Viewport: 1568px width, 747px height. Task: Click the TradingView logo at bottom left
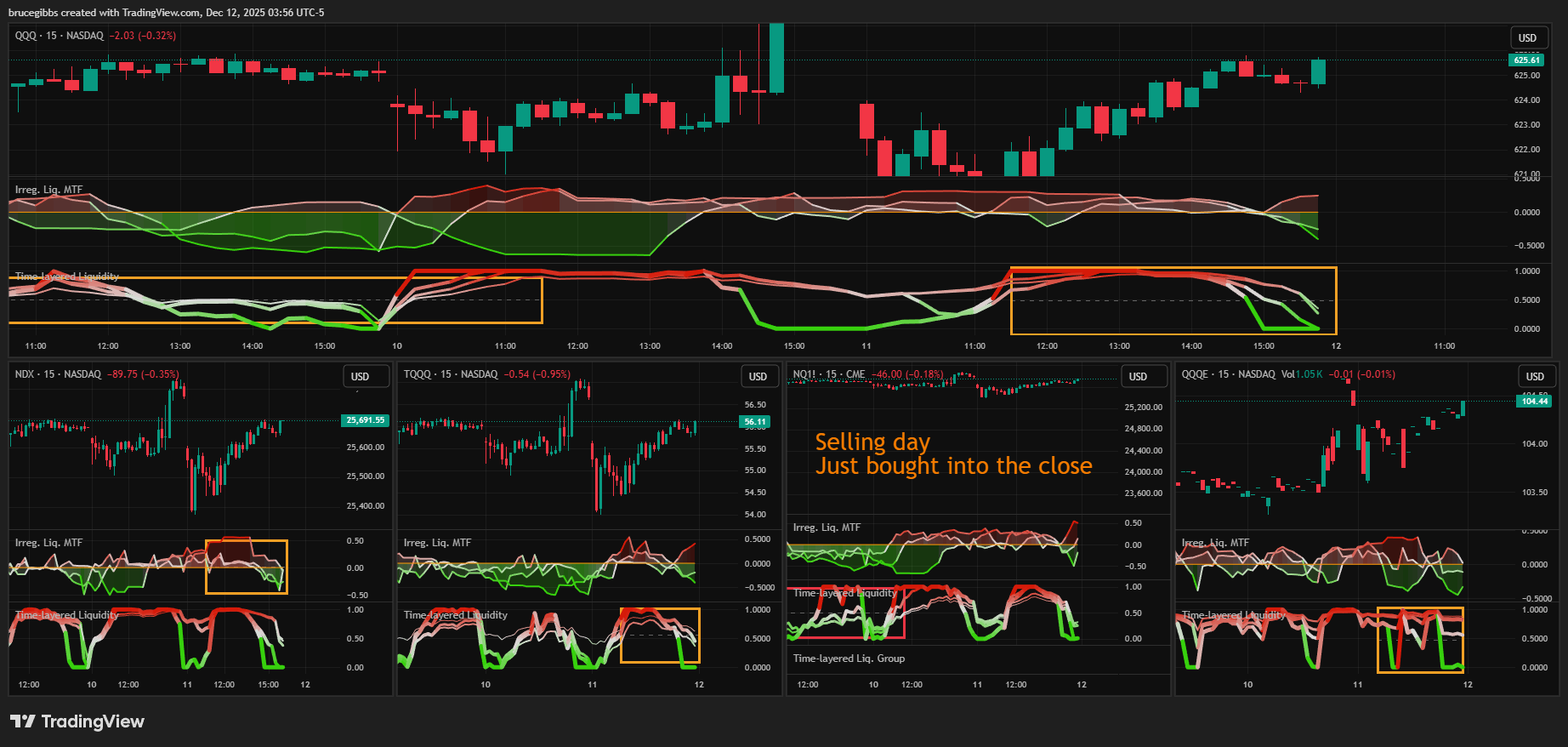tap(77, 721)
